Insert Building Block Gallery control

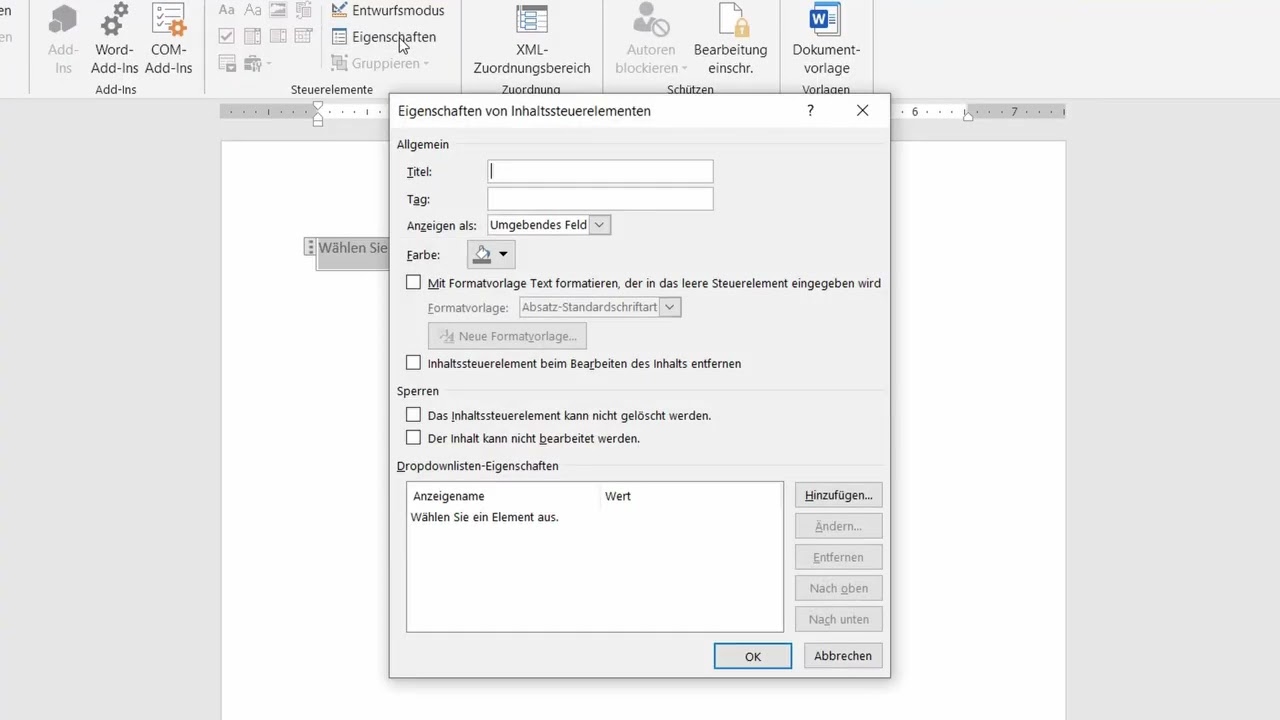click(304, 10)
